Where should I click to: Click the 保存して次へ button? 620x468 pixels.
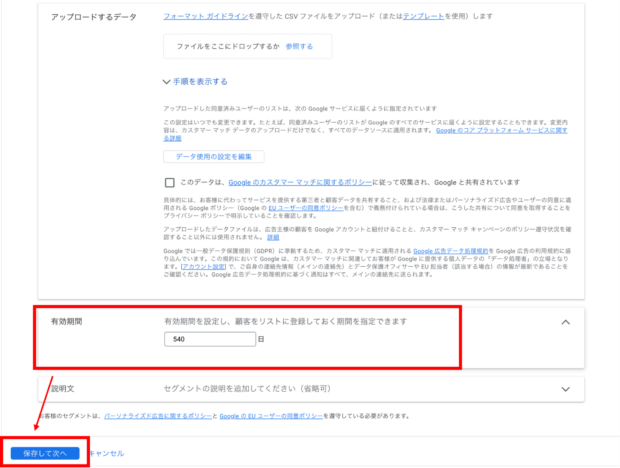click(x=45, y=453)
